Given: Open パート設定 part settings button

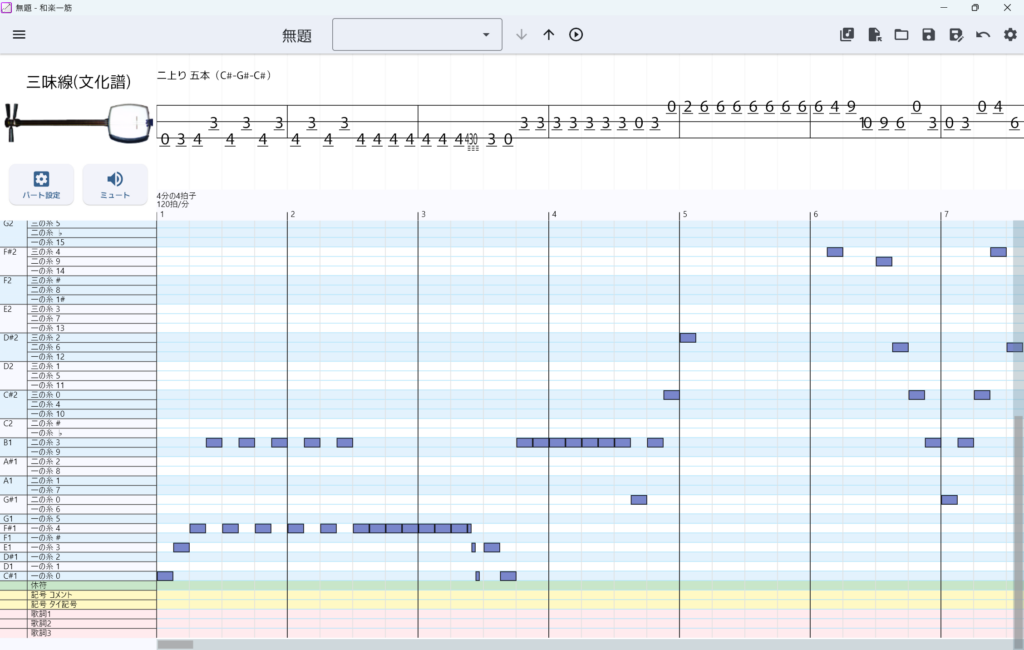Looking at the screenshot, I should pos(41,184).
